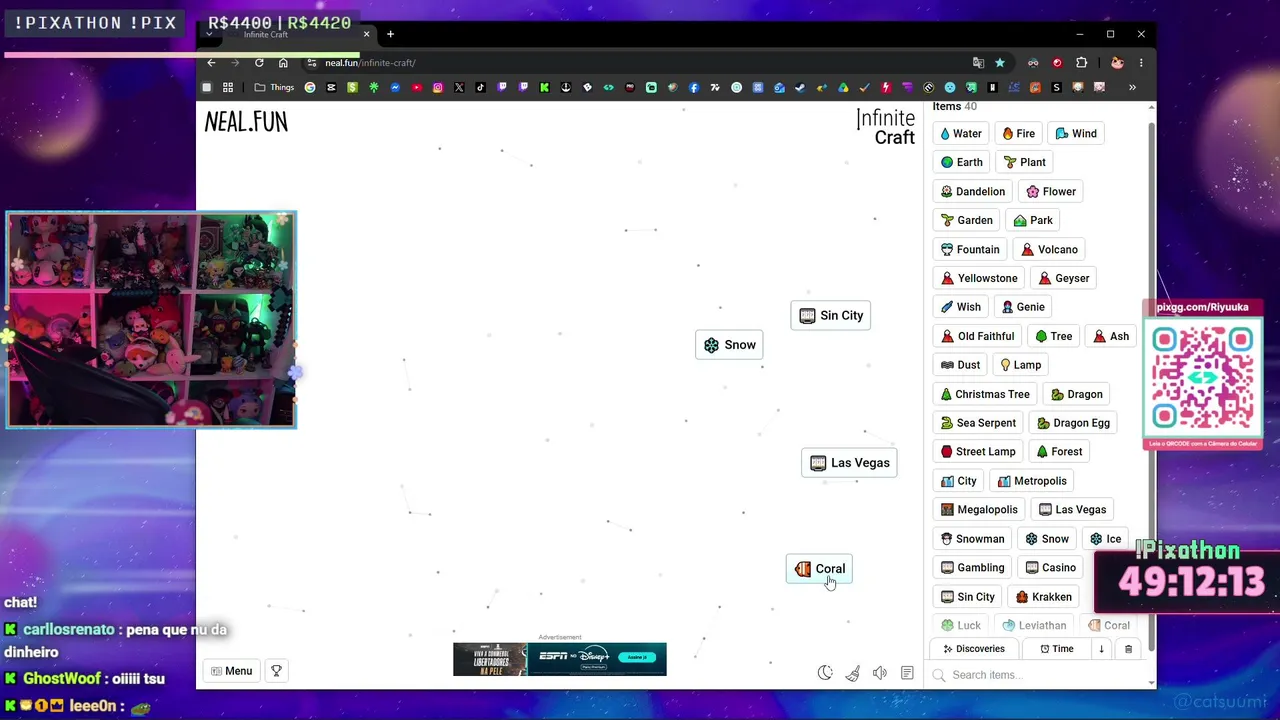Open the Menu button in Infinite Craft

(231, 671)
